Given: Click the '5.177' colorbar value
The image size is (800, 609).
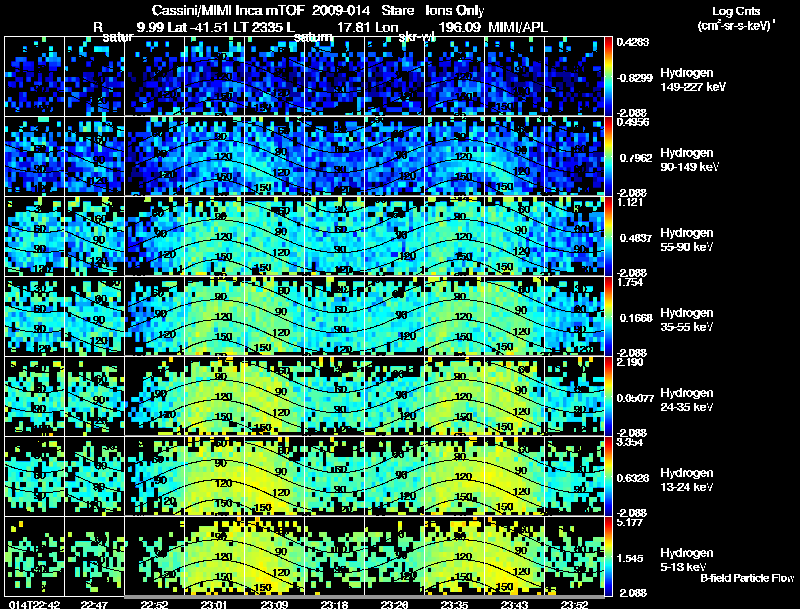Looking at the screenshot, I should 630,522.
